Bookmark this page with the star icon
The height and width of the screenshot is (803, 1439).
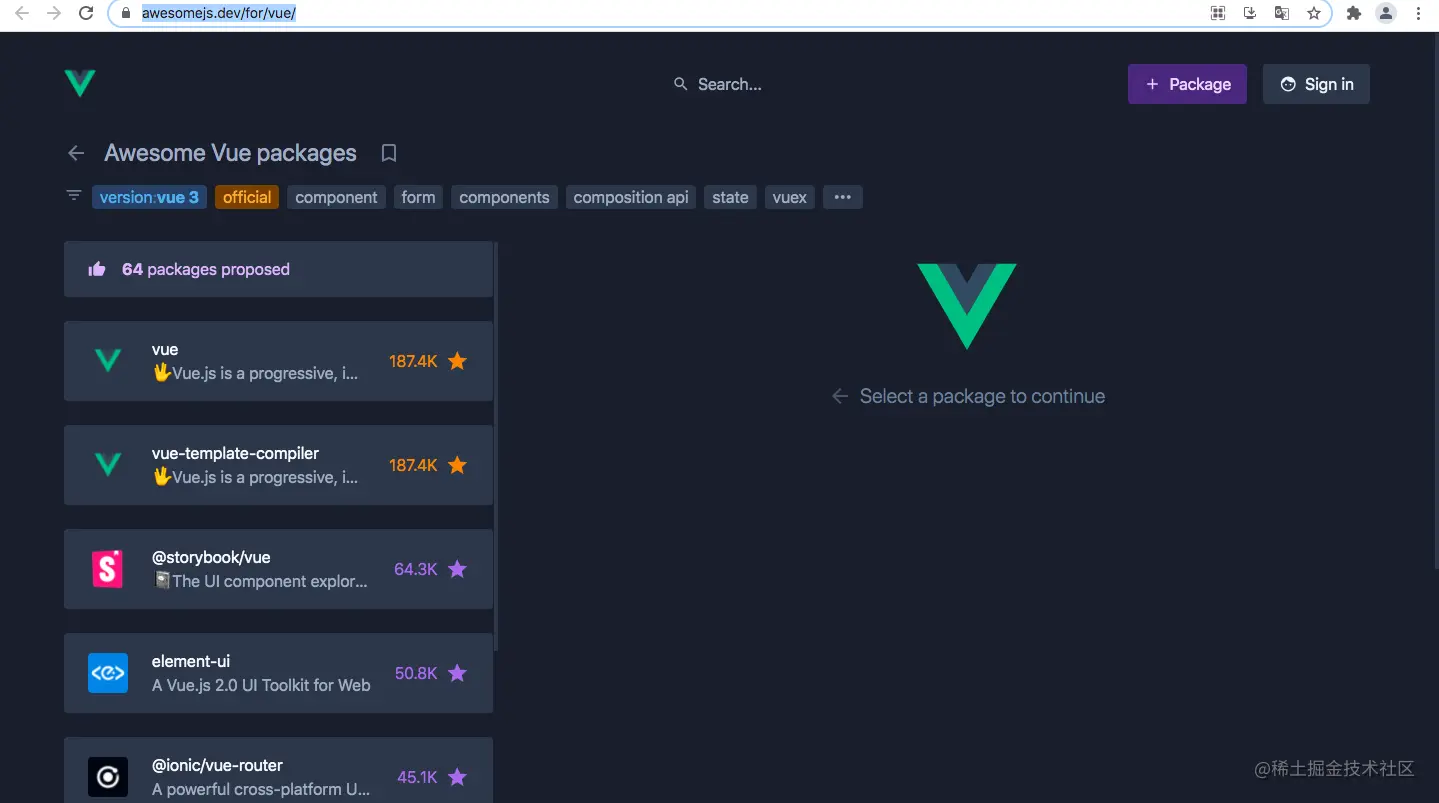(1314, 13)
